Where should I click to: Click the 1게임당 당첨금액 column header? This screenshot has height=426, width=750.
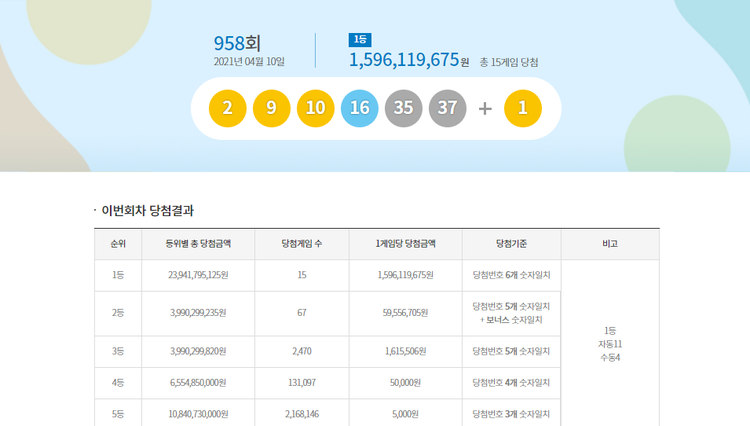pos(406,244)
